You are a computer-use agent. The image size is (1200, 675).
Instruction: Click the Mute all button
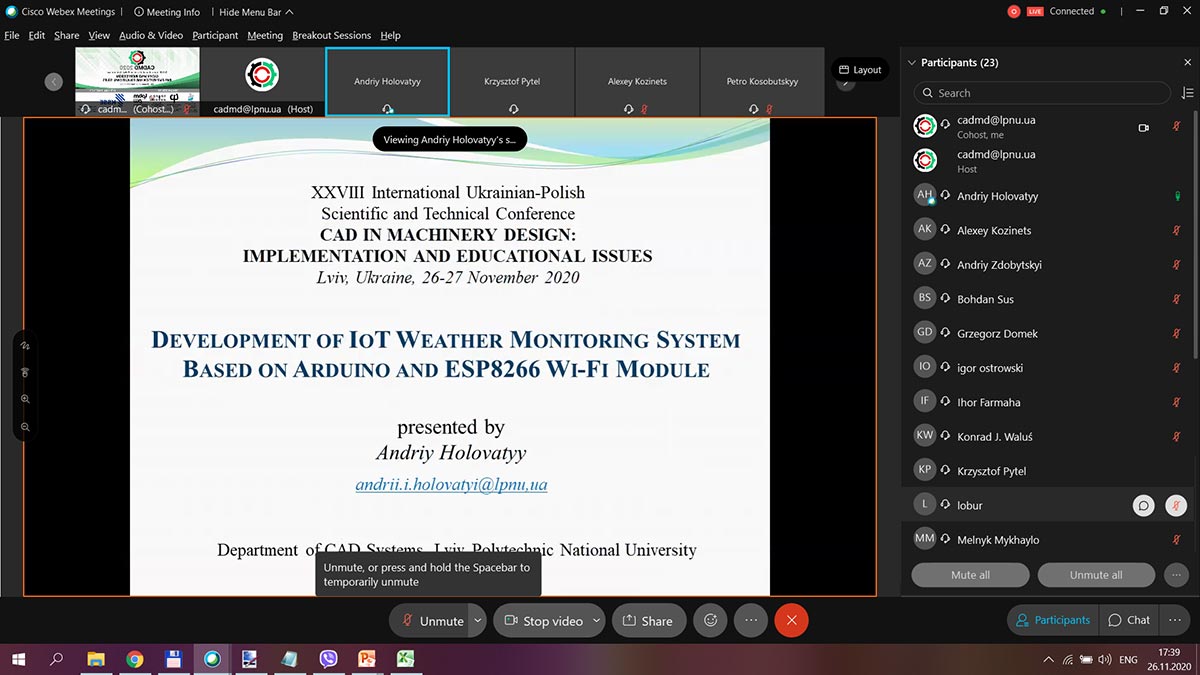tap(970, 575)
